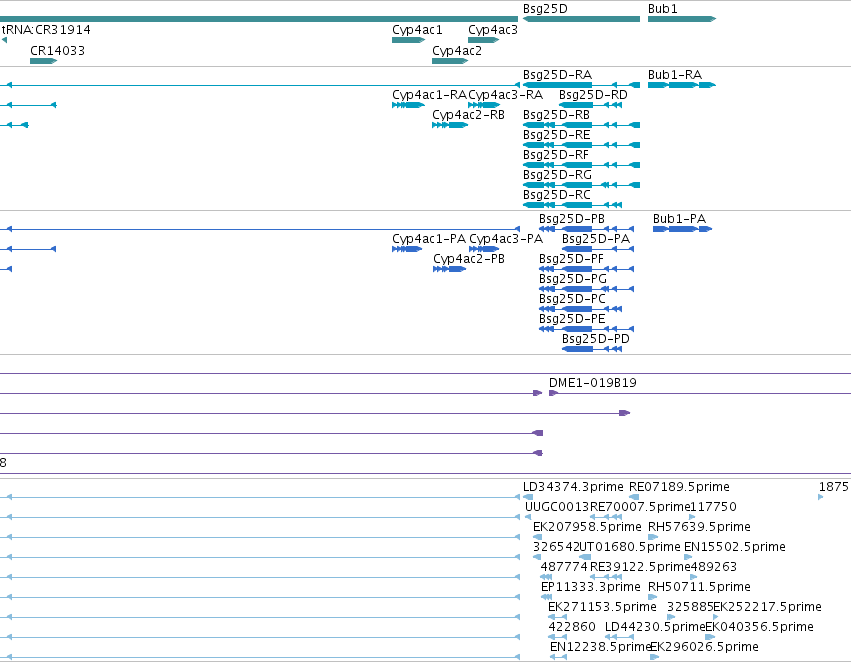The width and height of the screenshot is (851, 662).
Task: Select EST RE07189.5prime
Action: tap(634, 497)
